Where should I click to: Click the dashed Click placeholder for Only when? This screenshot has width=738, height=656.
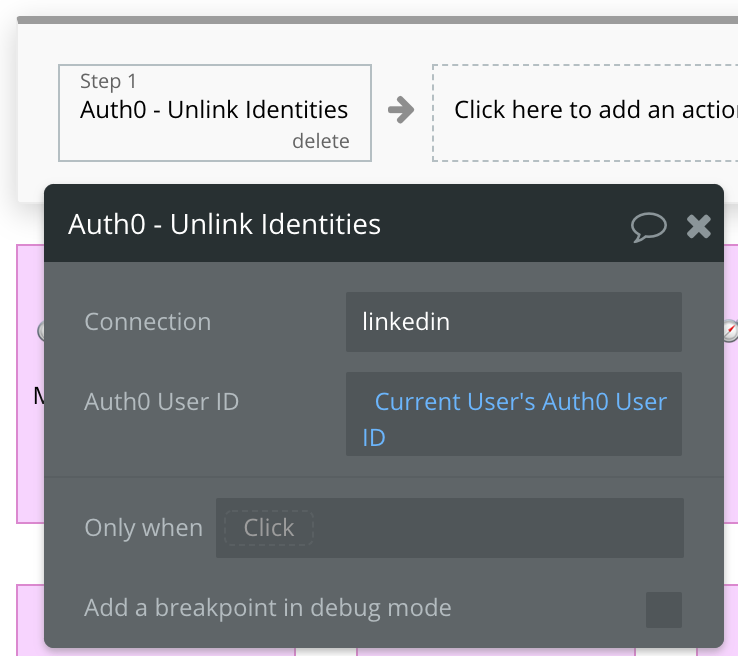(x=268, y=528)
